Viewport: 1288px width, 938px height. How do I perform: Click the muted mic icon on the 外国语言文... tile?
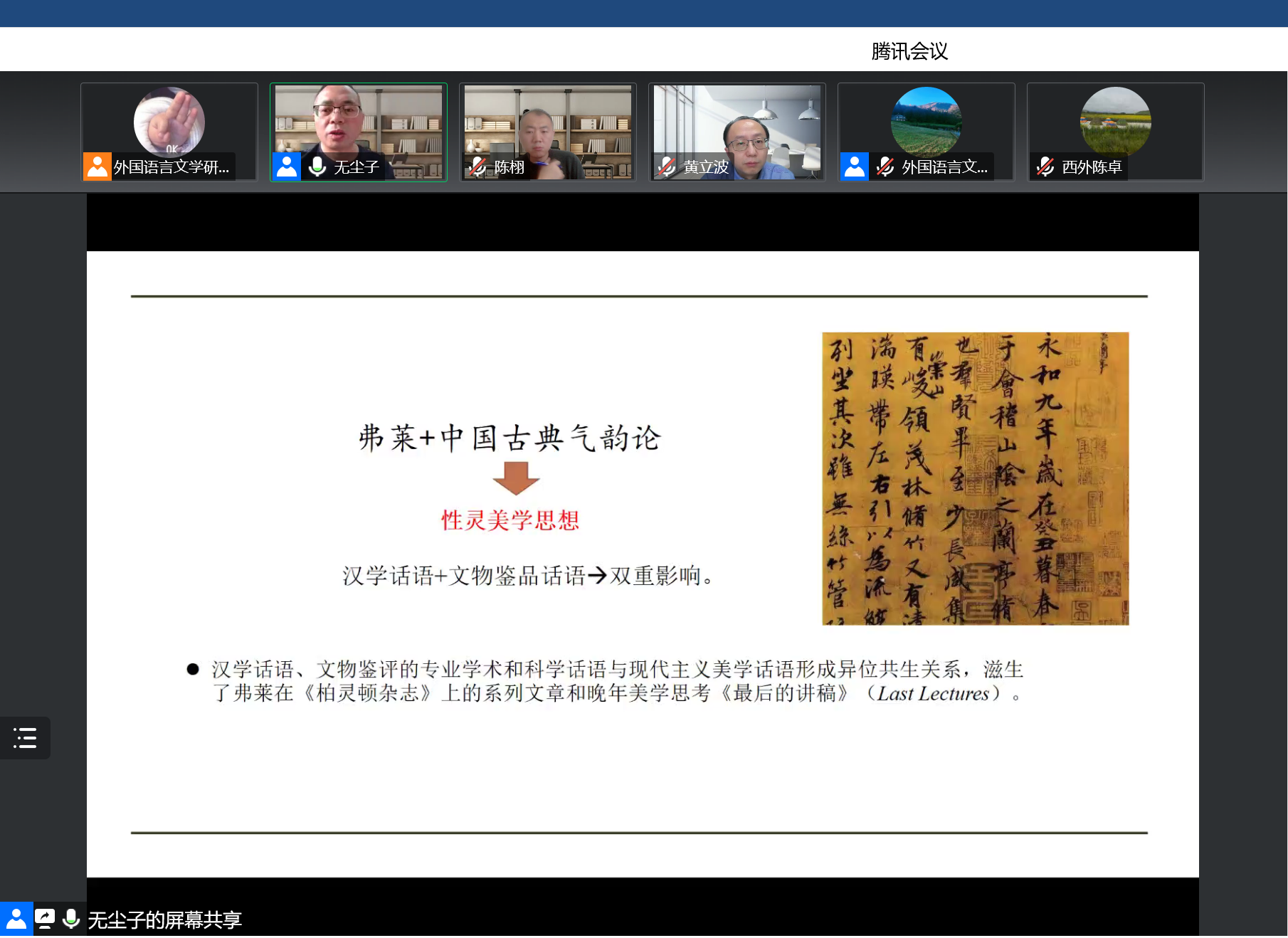point(885,167)
